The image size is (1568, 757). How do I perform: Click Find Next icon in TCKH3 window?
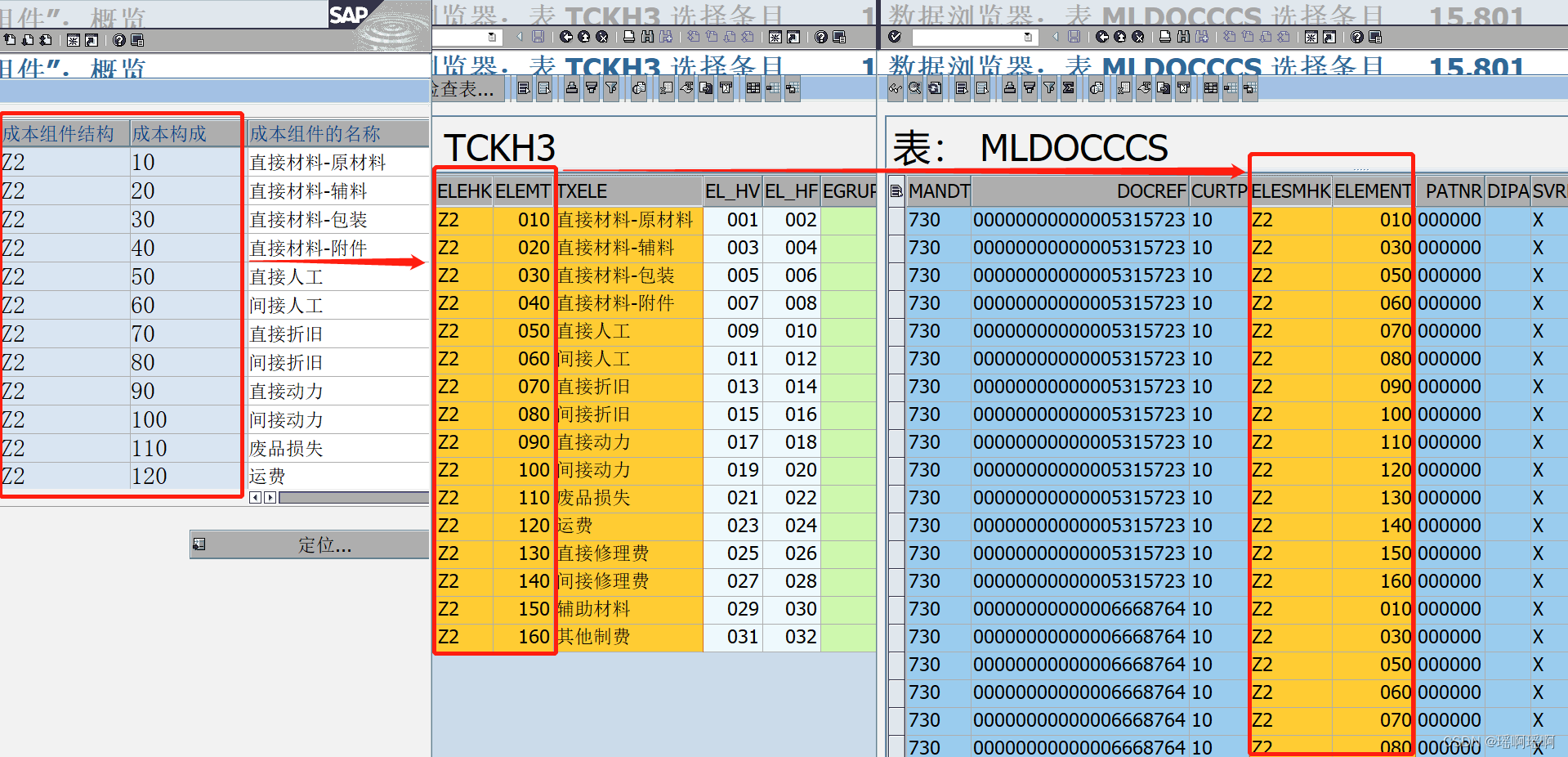[x=665, y=37]
